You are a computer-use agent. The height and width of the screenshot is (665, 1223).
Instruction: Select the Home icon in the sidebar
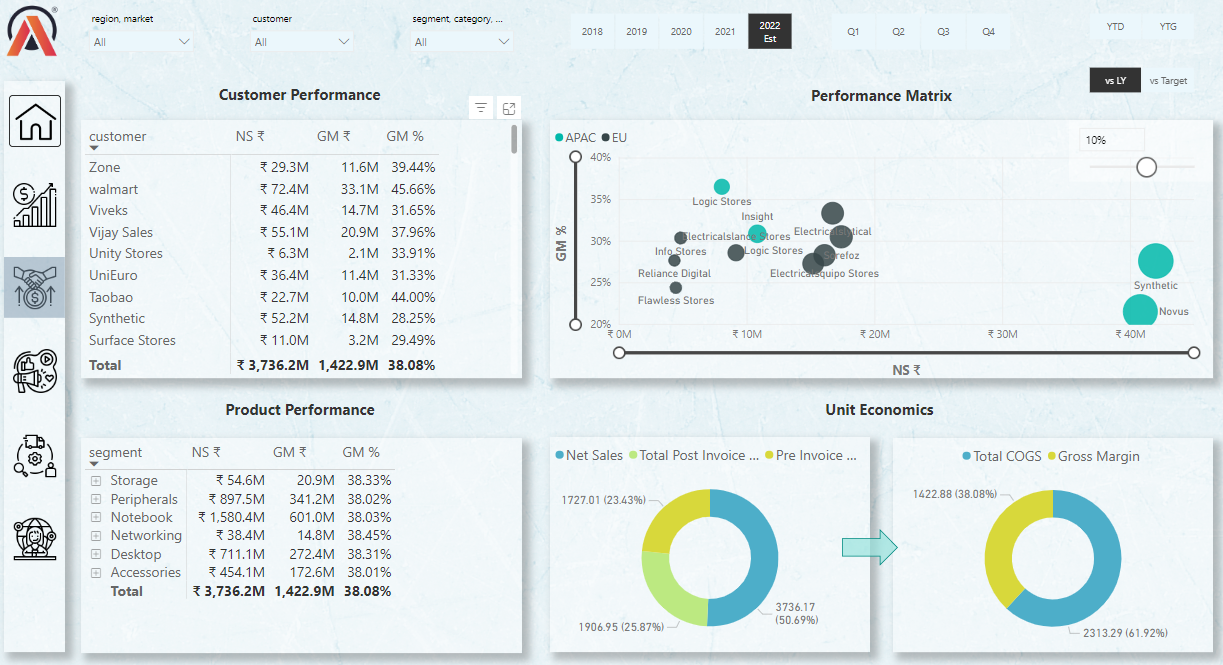pyautogui.click(x=34, y=120)
